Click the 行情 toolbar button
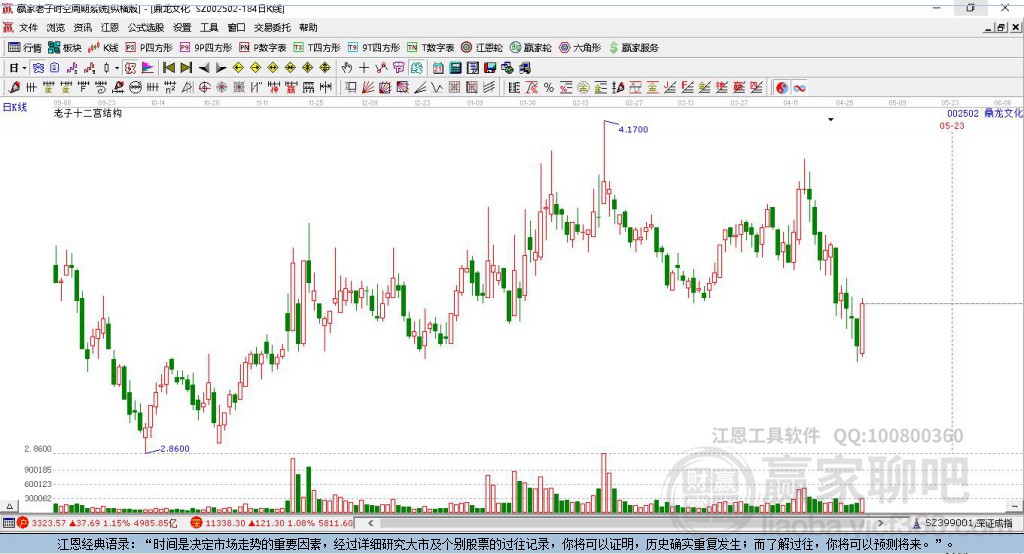This screenshot has width=1024, height=554. coord(25,48)
